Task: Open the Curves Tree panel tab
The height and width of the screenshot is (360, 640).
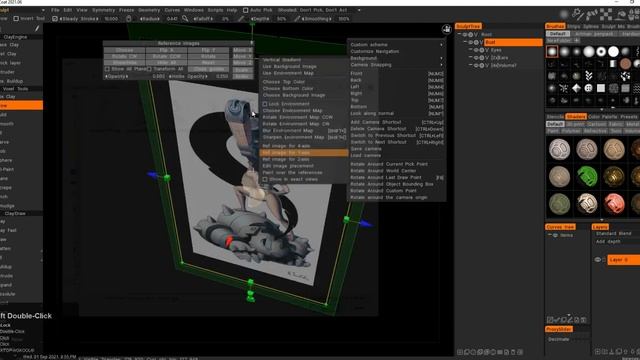Action: (x=560, y=227)
